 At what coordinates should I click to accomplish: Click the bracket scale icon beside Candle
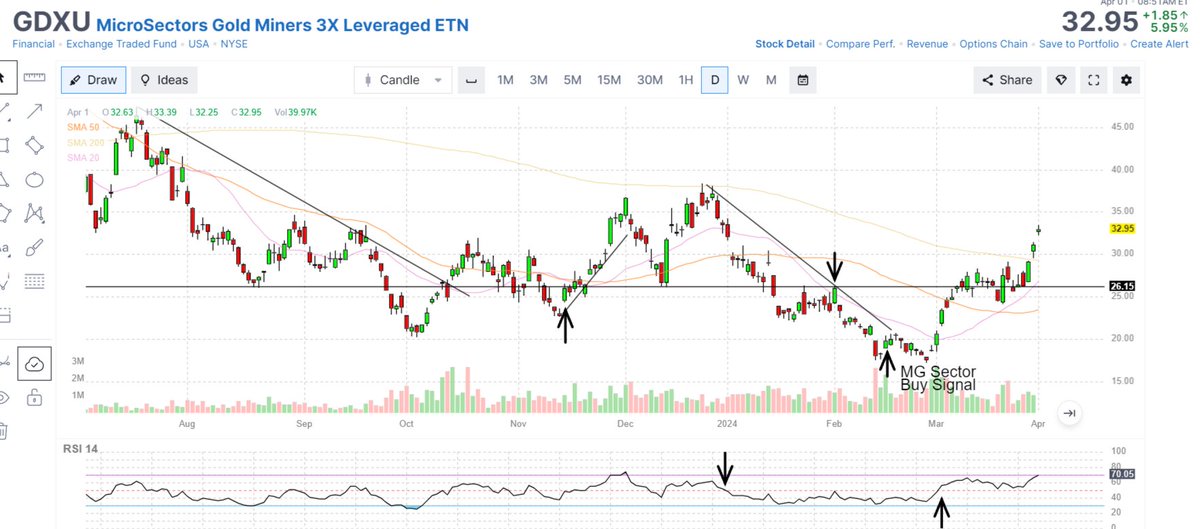(x=471, y=80)
